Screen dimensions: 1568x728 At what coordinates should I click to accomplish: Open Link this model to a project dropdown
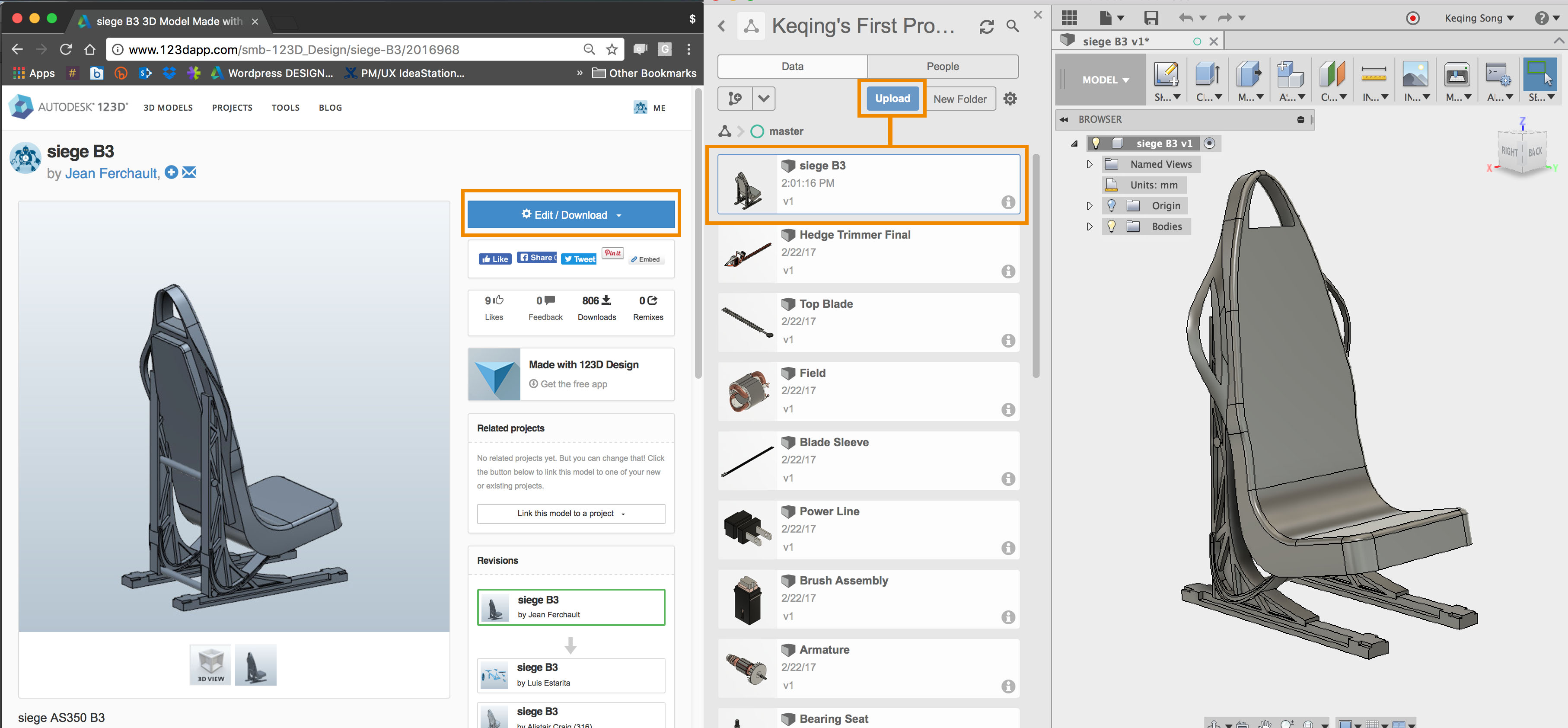[x=570, y=514]
